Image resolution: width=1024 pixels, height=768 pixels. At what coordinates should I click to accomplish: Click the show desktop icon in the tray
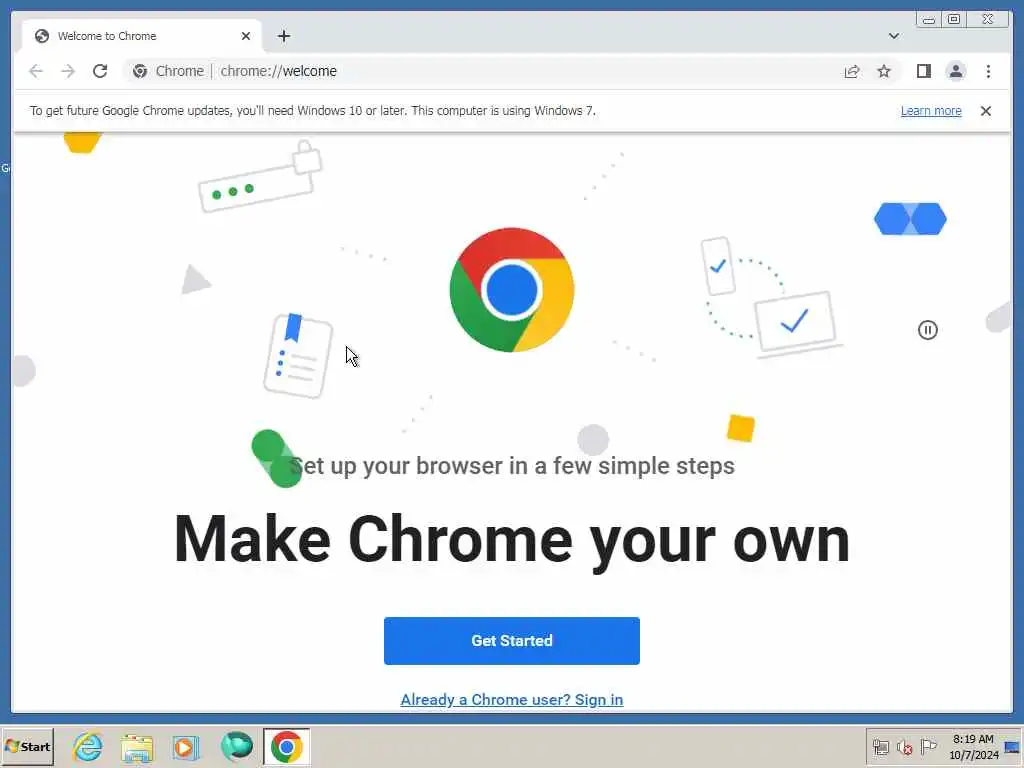coord(1013,747)
